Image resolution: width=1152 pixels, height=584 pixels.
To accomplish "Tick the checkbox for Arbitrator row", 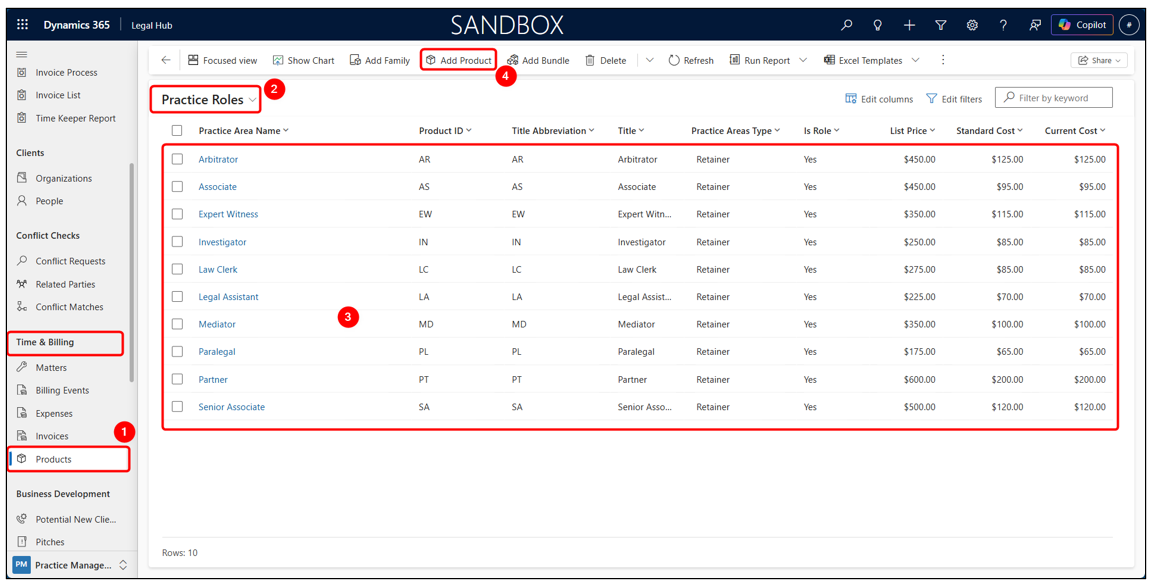I will [x=177, y=159].
